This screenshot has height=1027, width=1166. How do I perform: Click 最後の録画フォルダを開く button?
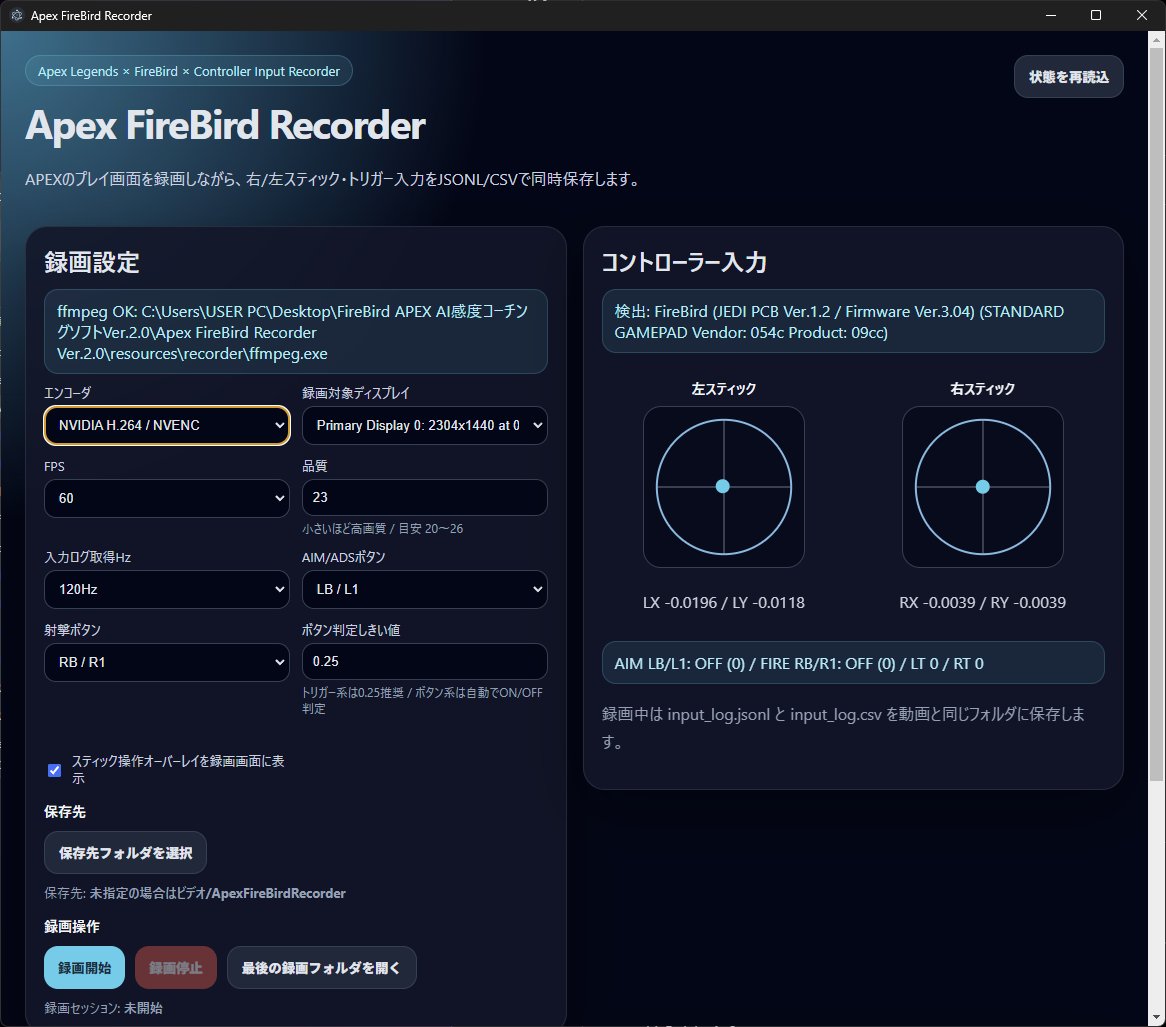click(x=321, y=968)
